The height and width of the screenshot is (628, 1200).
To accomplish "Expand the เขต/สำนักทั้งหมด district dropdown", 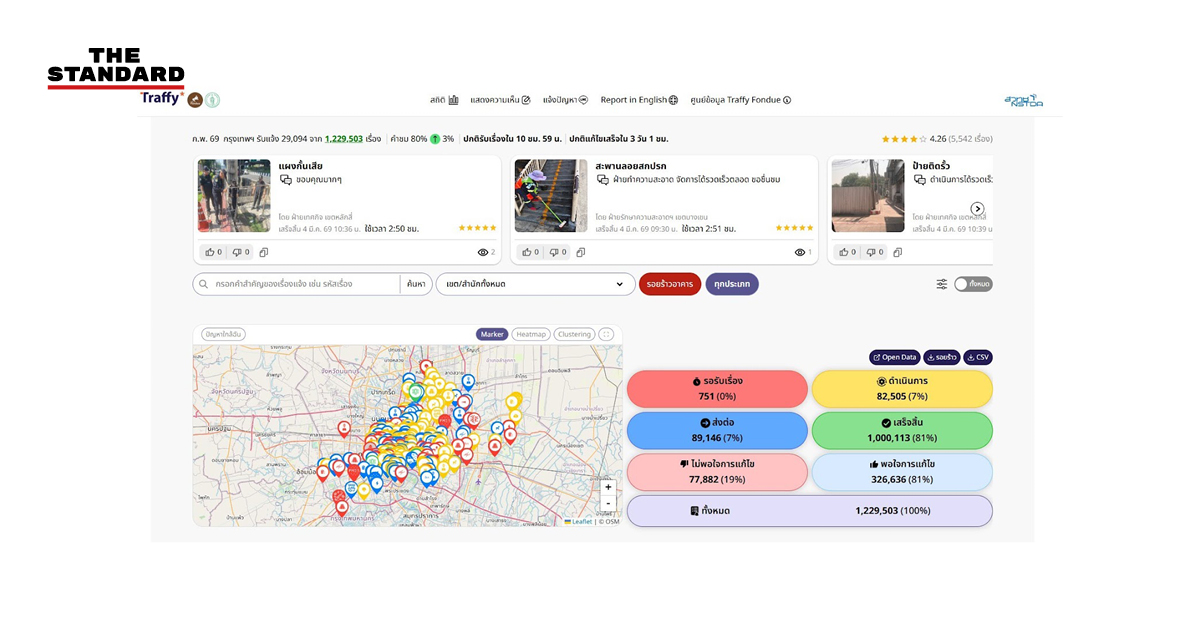I will [535, 284].
